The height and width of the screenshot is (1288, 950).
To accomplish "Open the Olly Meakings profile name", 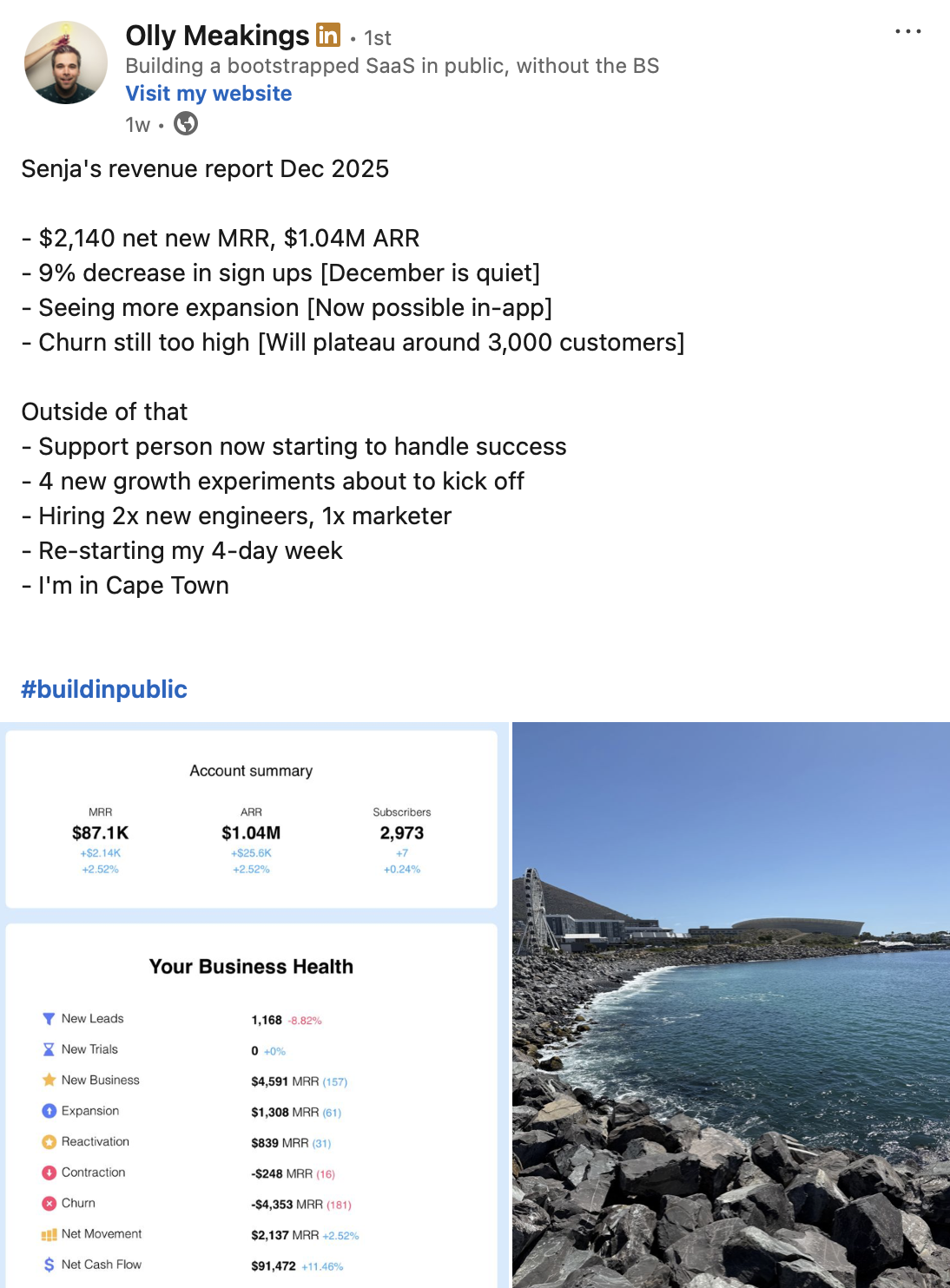I will pos(217,36).
